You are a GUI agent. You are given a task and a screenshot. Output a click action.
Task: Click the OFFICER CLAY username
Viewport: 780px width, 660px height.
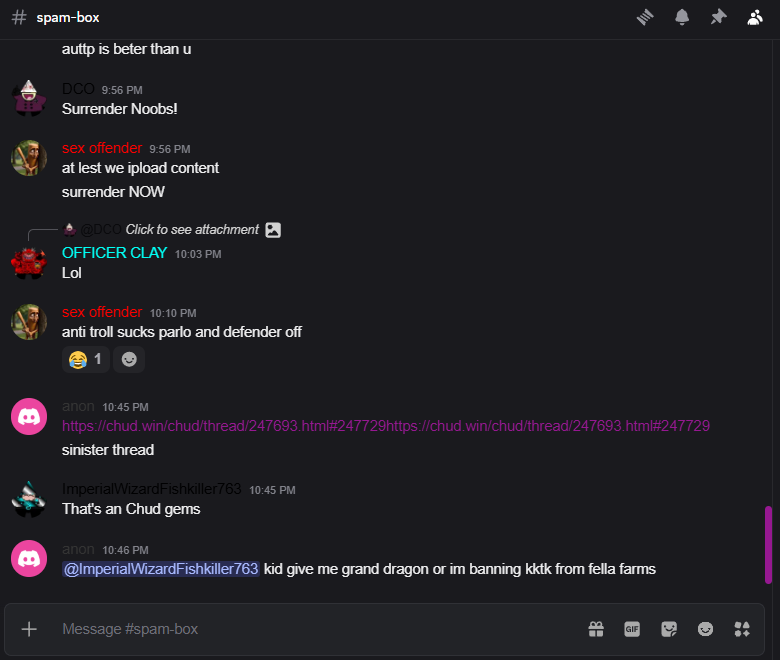114,253
